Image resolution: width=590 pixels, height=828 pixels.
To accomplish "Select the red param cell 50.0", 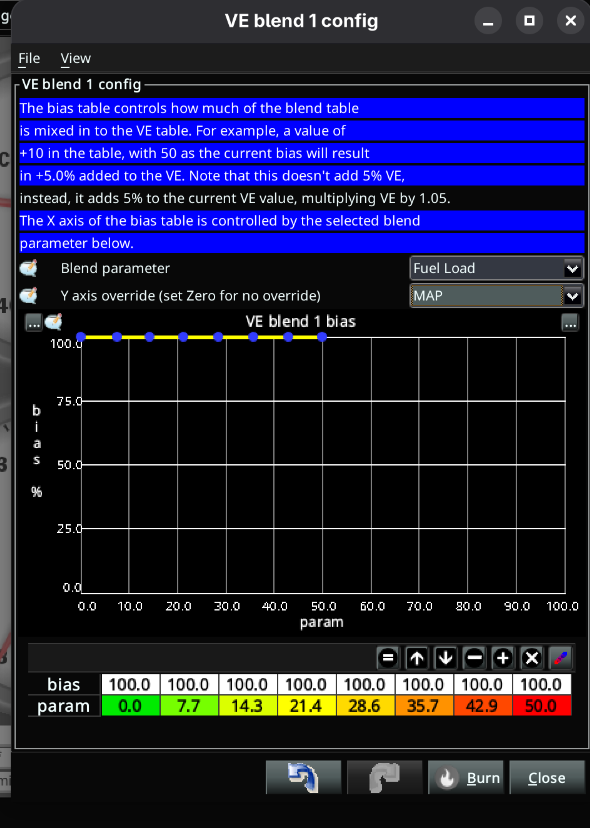I will coord(541,706).
